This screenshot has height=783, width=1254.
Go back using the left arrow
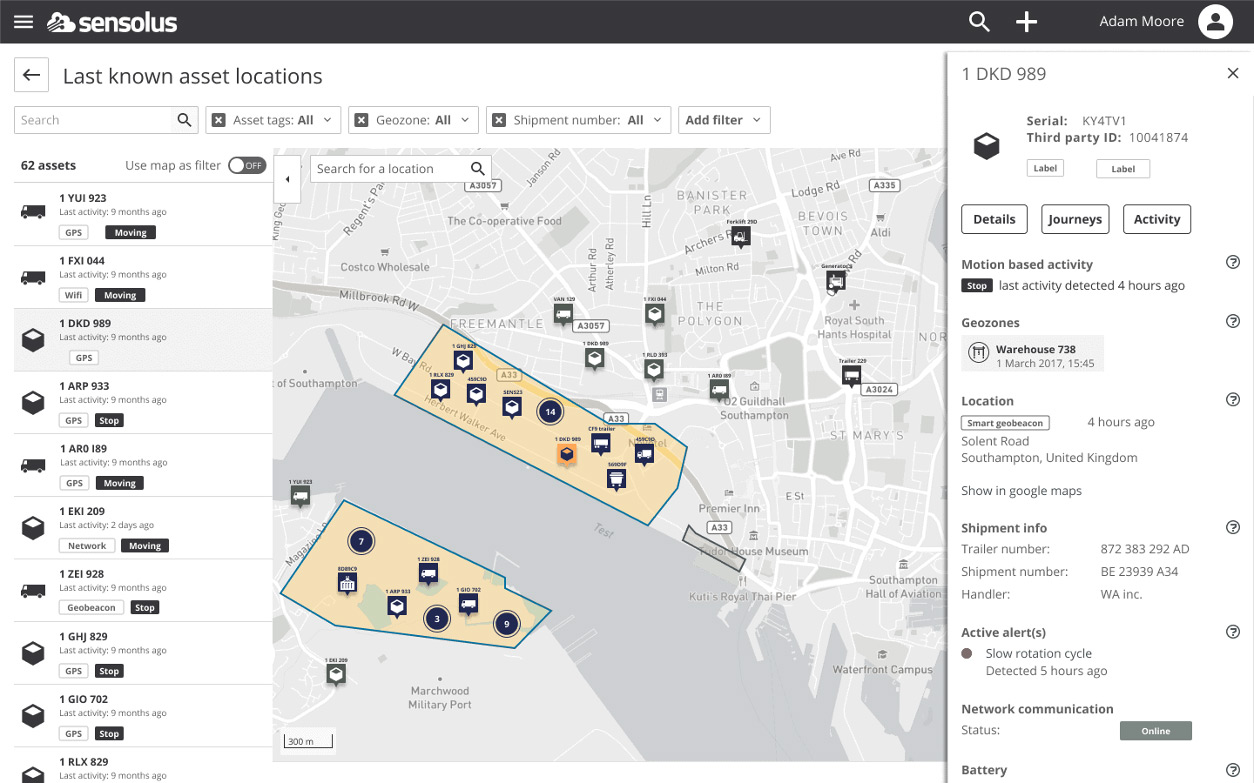[x=32, y=76]
